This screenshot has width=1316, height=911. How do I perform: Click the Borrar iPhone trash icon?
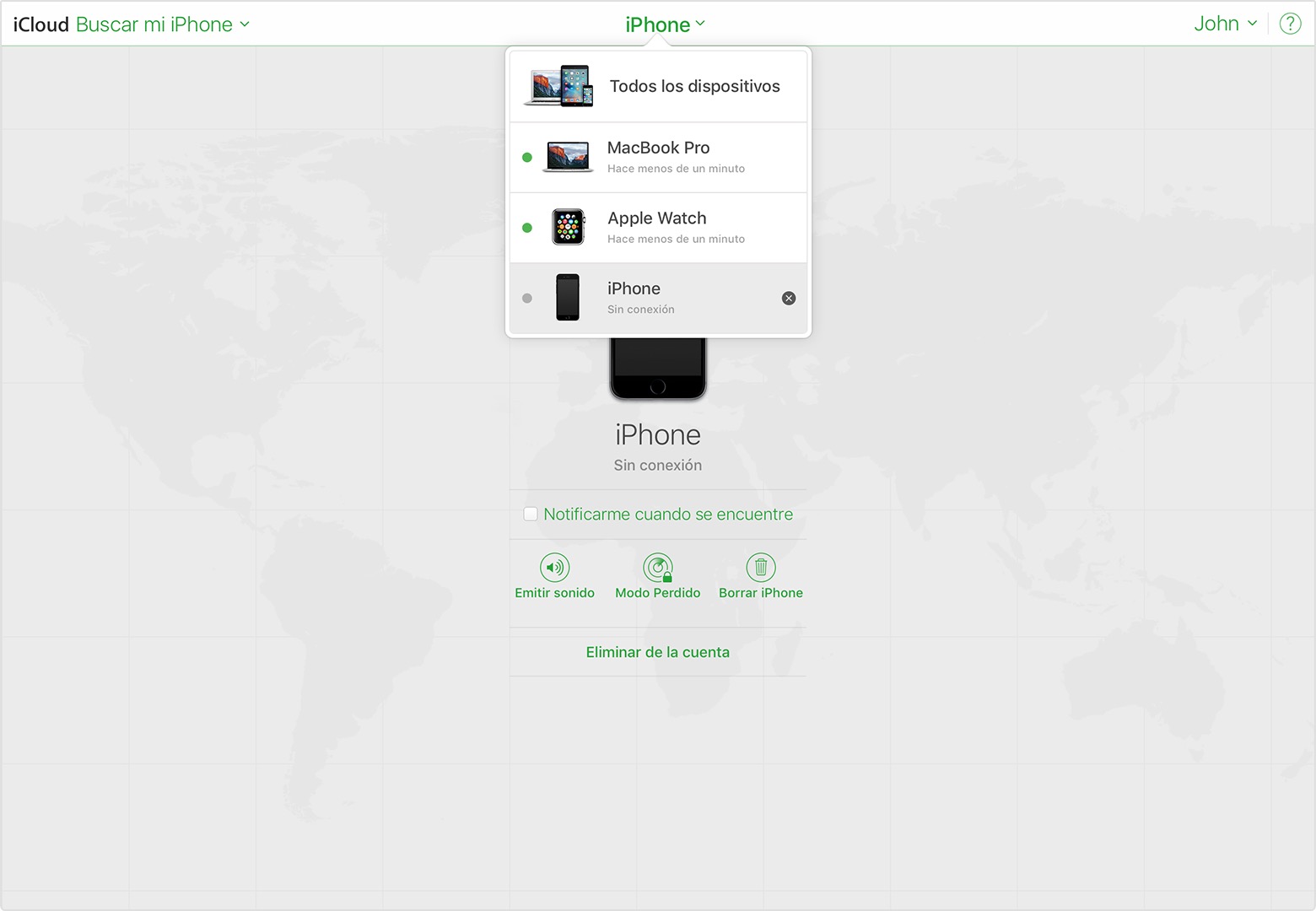(x=760, y=567)
